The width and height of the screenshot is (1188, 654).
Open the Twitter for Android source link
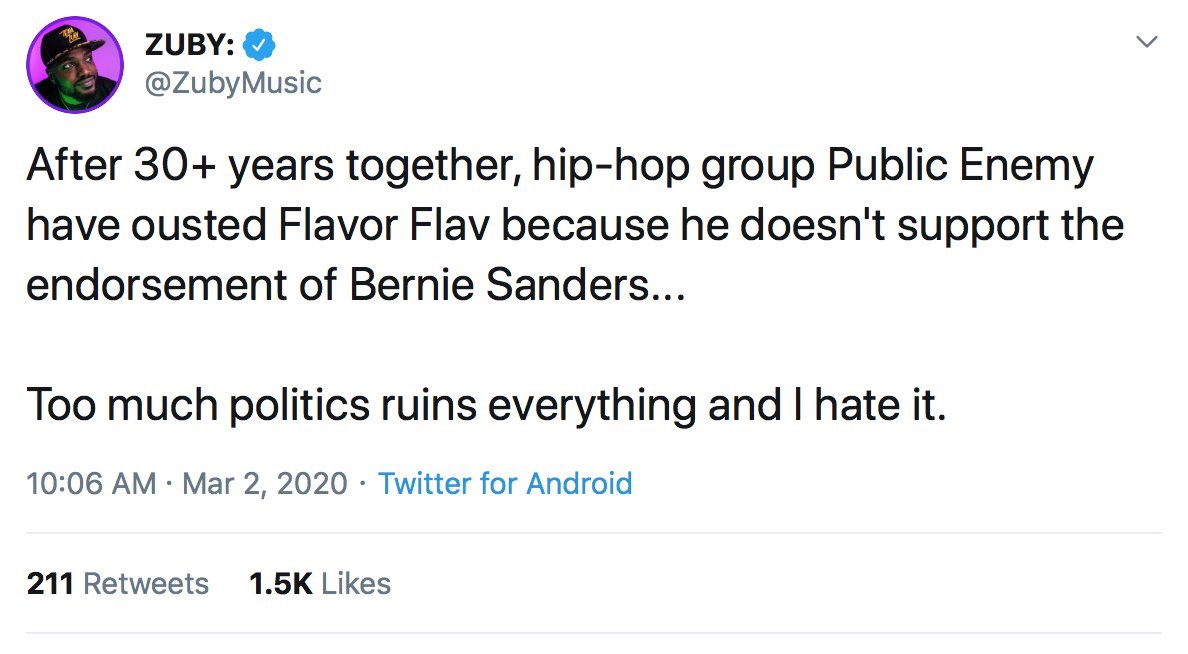pyautogui.click(x=505, y=483)
